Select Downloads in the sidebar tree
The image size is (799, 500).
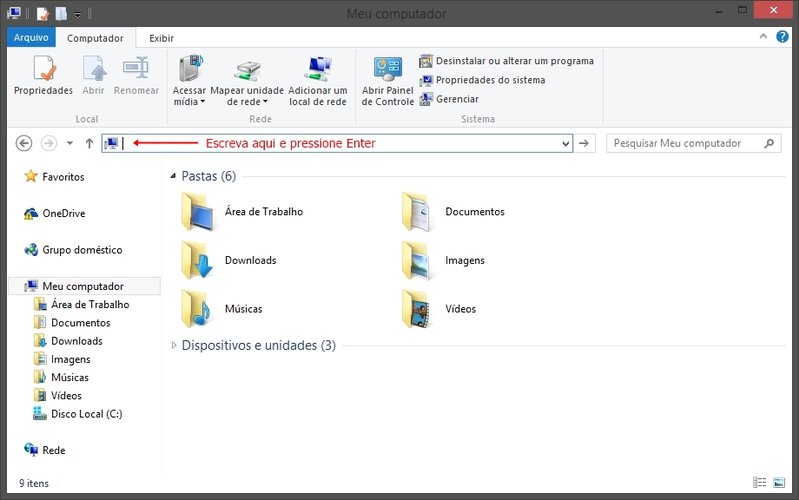click(68, 341)
